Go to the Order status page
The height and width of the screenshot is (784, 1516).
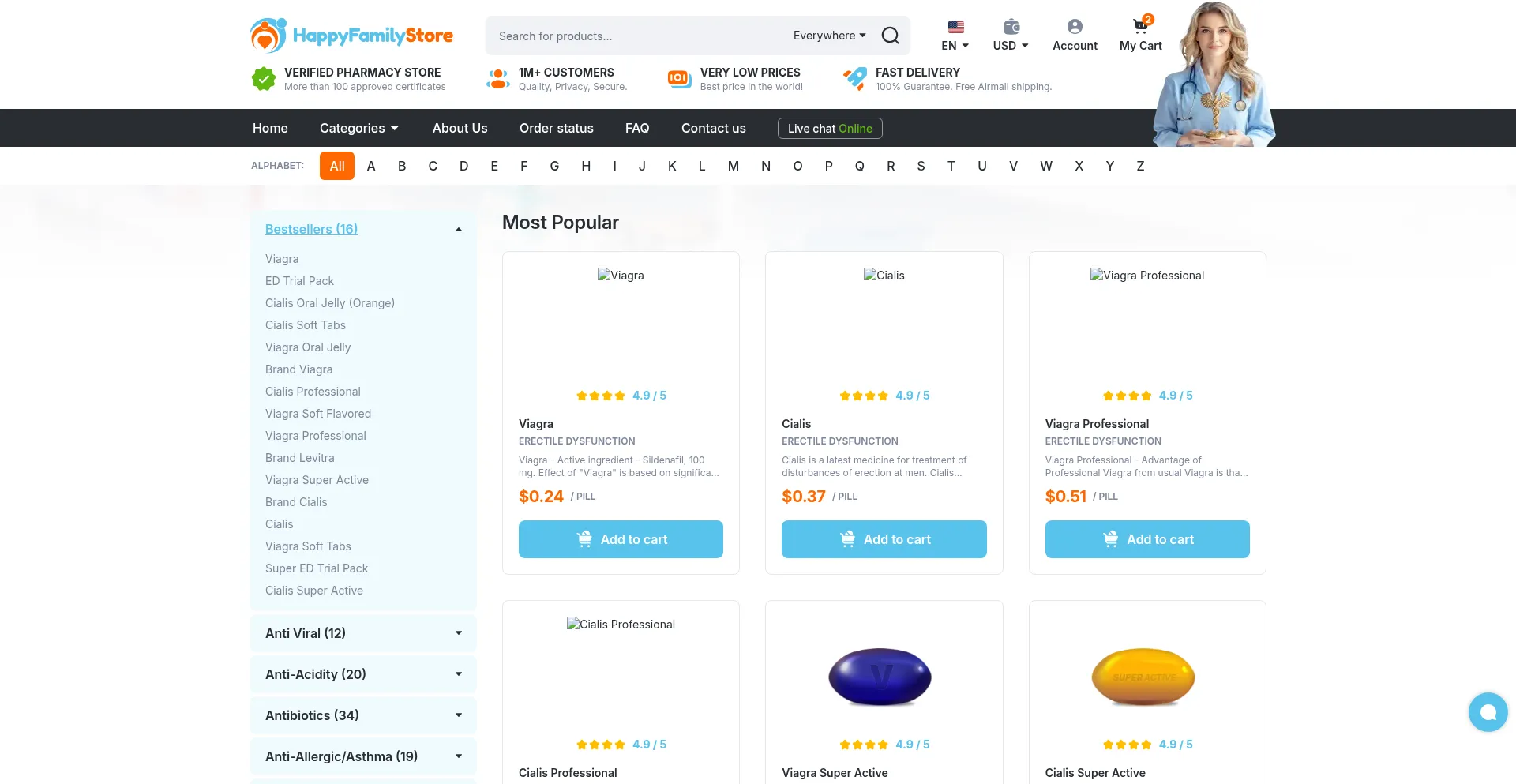tap(556, 128)
